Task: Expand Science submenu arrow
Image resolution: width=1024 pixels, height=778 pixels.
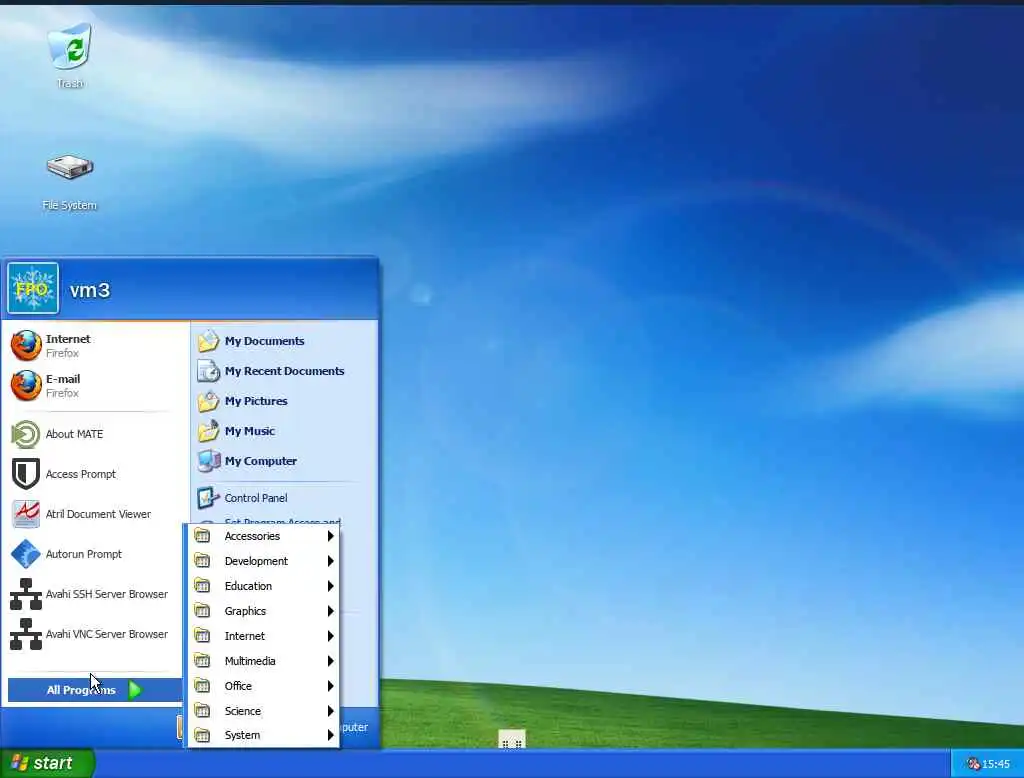Action: click(330, 711)
